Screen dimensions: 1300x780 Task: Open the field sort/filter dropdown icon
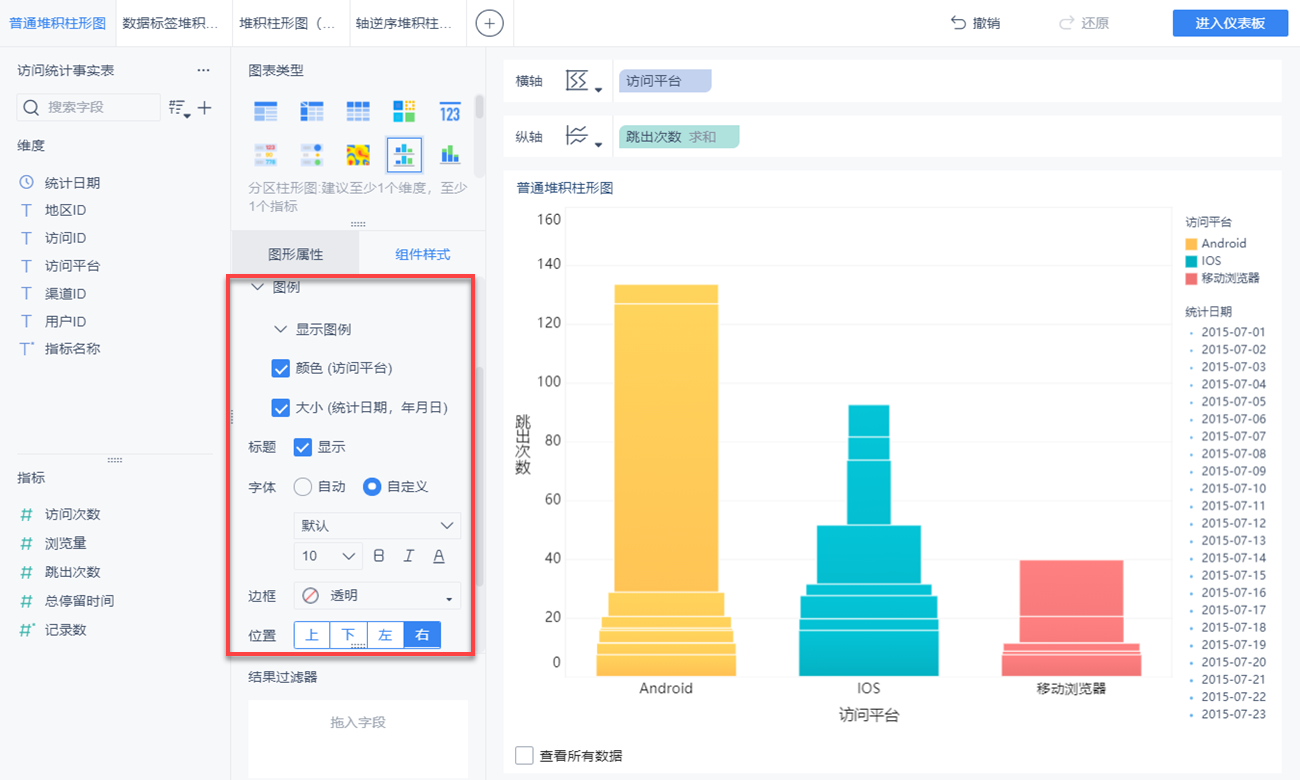tap(179, 107)
